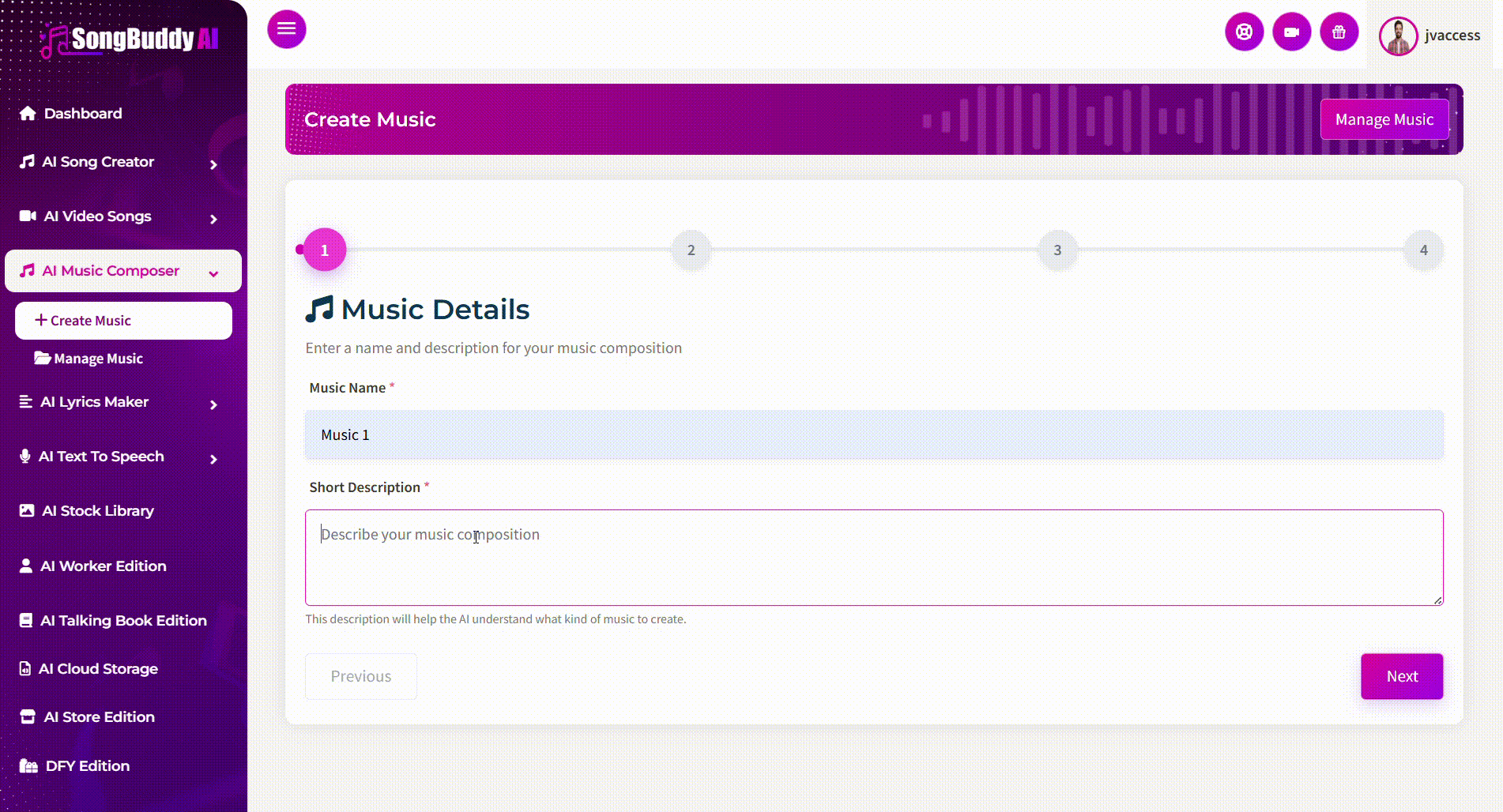Screen dimensions: 1503x812
Task: Expand the AI Video Songs submenu
Action: point(213,219)
